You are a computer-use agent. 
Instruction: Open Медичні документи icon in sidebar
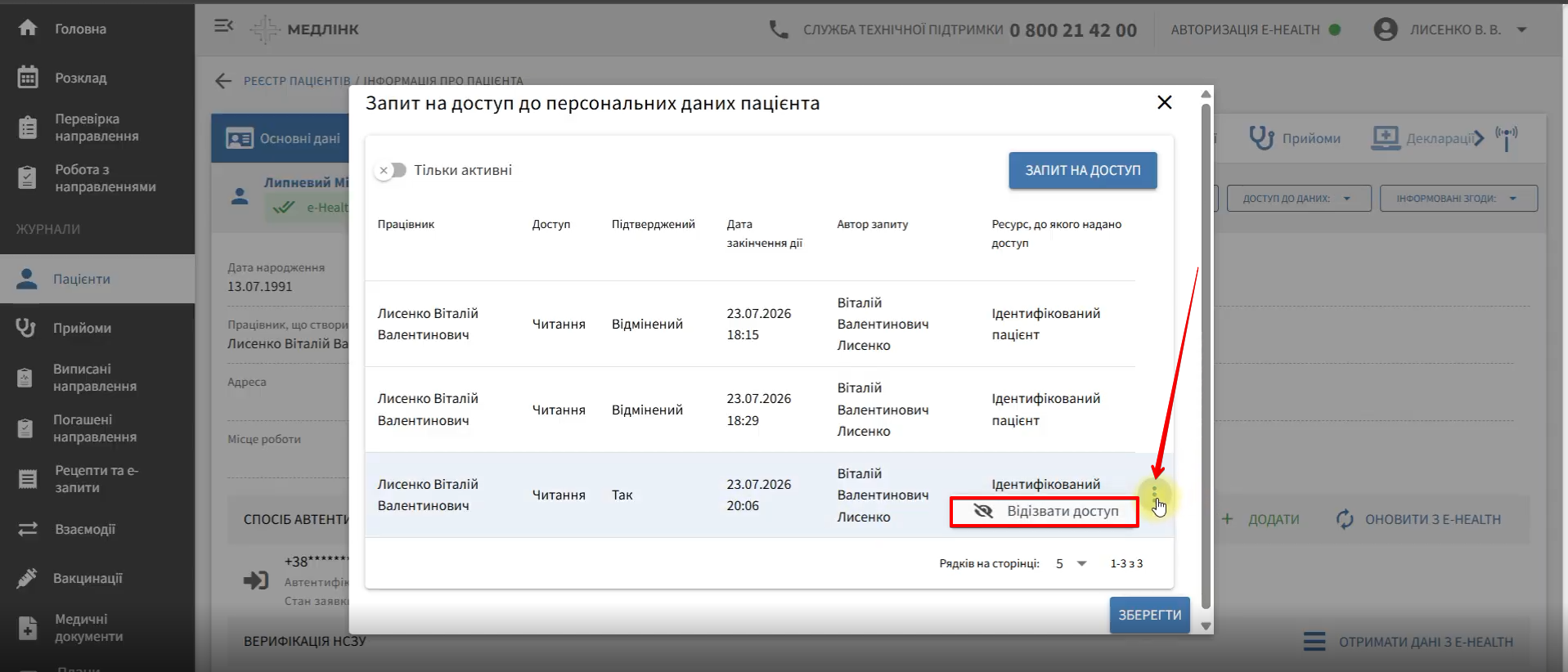pos(28,628)
